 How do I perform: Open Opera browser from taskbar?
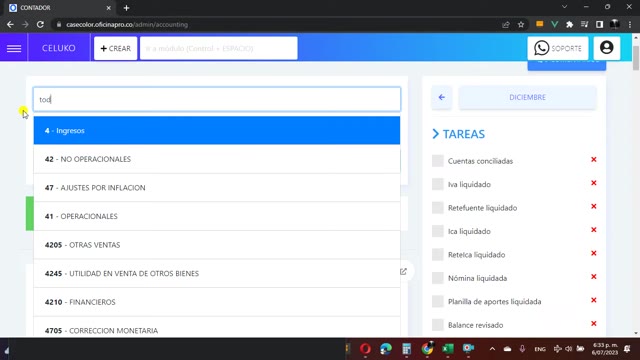(365, 349)
